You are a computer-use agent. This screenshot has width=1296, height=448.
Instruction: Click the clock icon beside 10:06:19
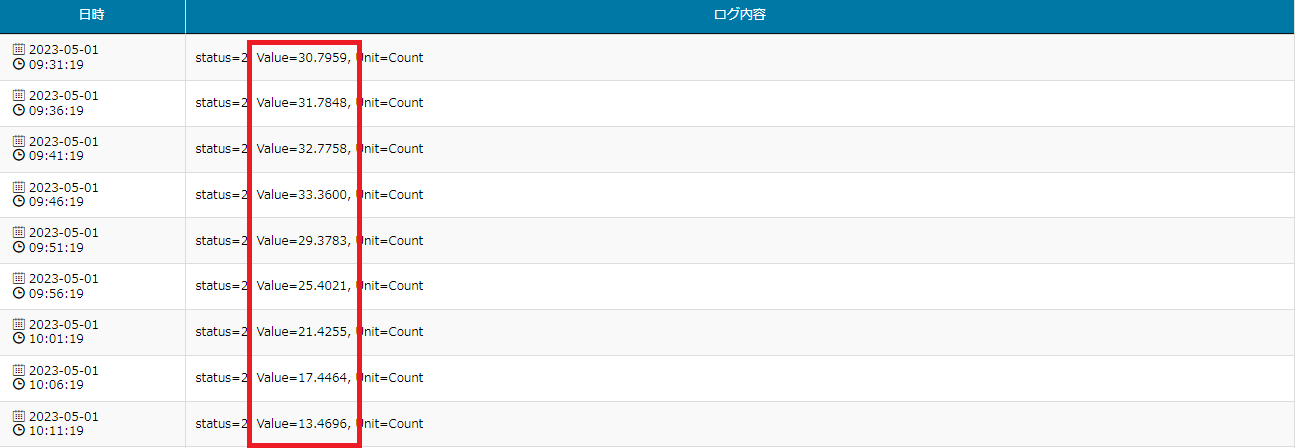pos(18,385)
